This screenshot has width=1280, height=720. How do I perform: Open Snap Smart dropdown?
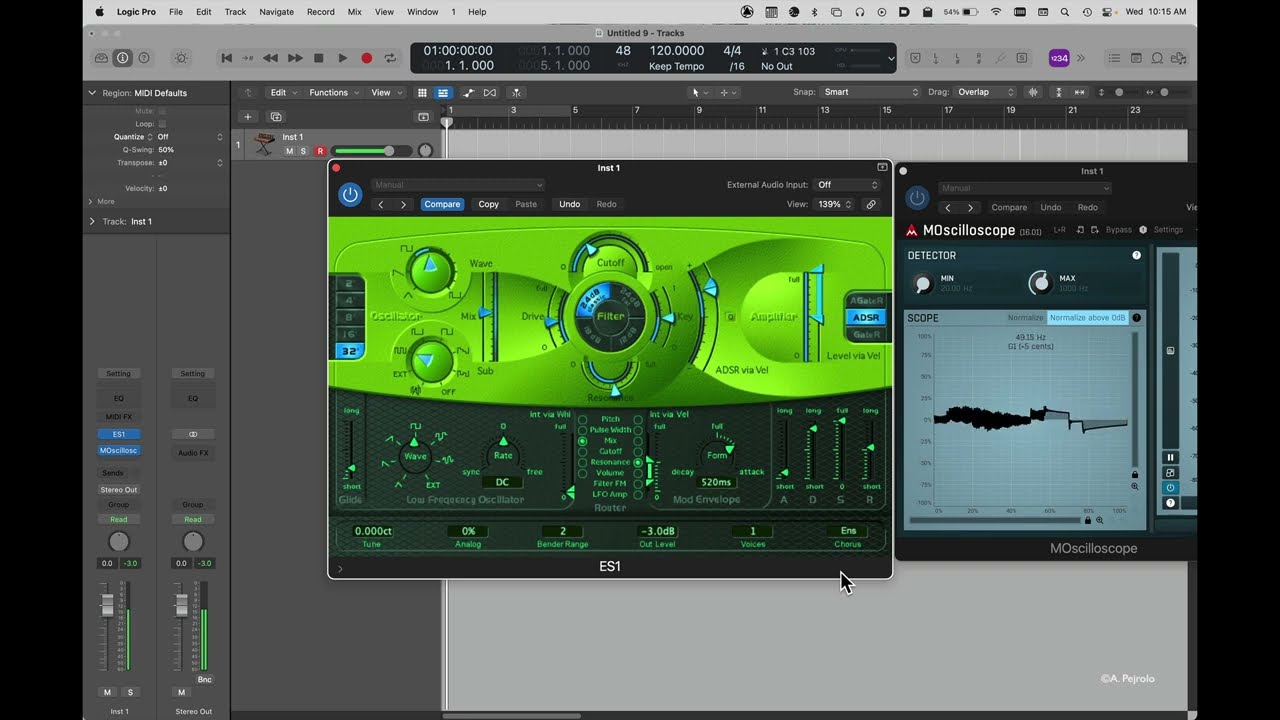870,92
